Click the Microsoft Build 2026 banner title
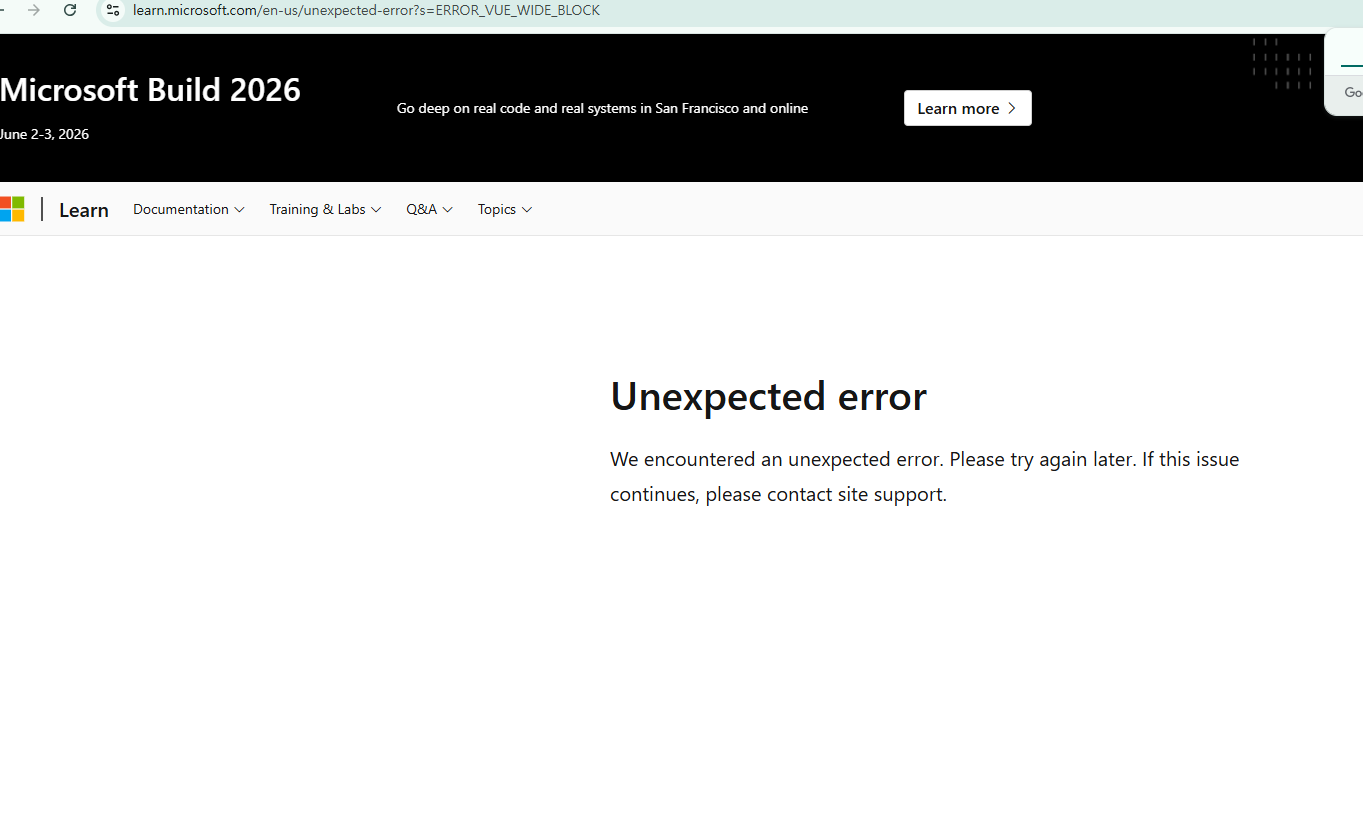This screenshot has width=1363, height=833. (150, 90)
